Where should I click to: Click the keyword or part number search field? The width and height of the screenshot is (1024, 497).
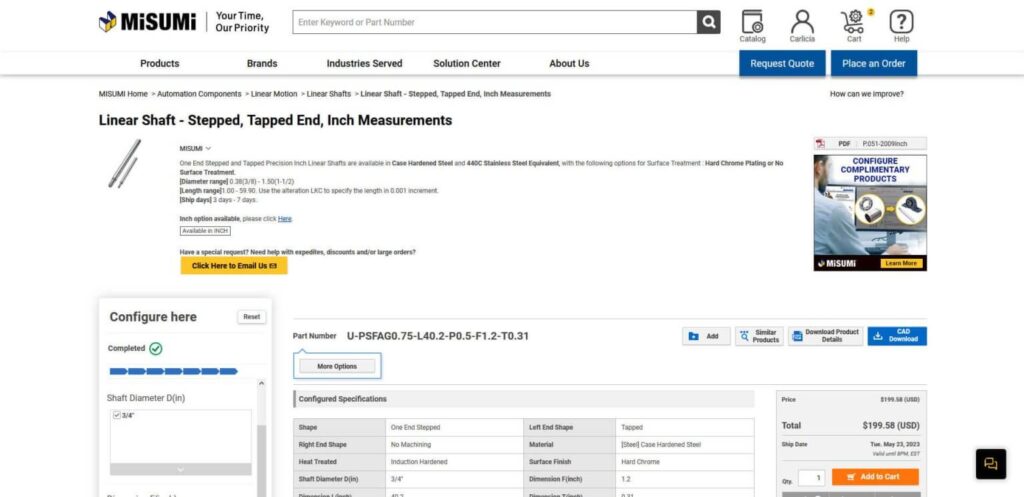click(495, 22)
